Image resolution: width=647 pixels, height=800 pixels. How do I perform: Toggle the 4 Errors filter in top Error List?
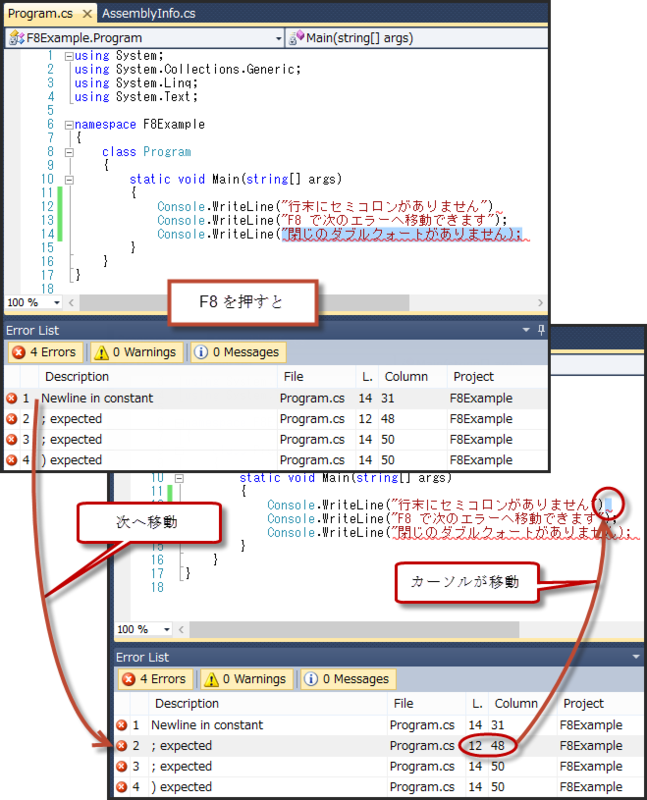[x=45, y=352]
